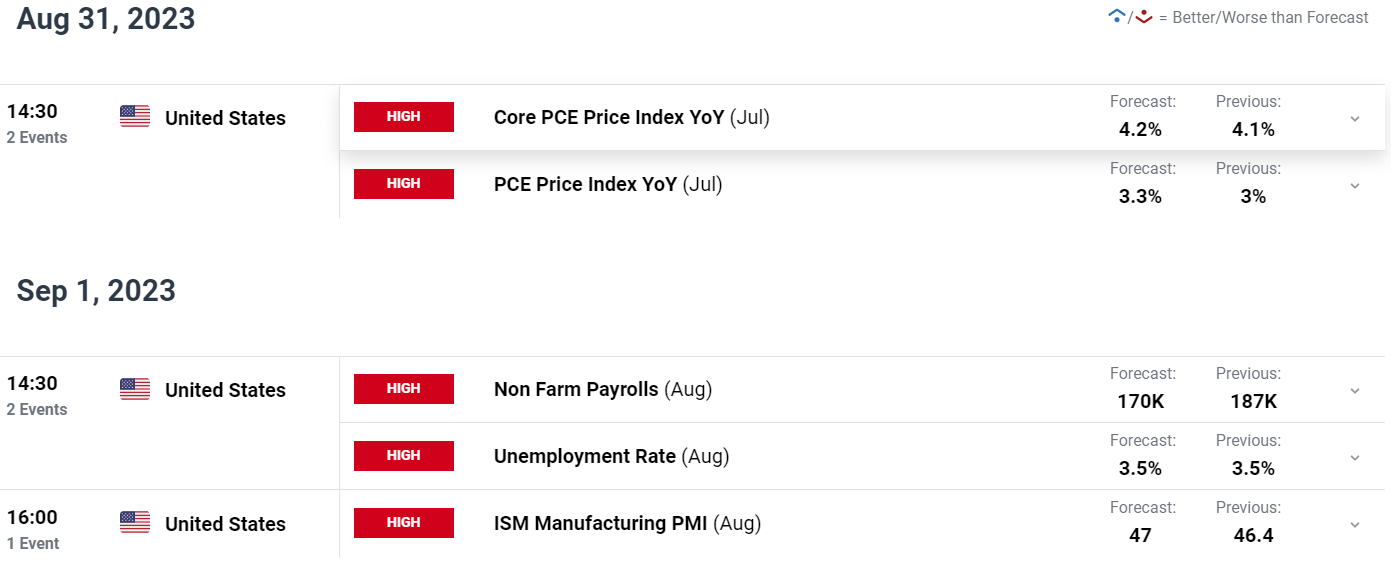This screenshot has width=1391, height=562.
Task: Open the ISM Manufacturing PMI (Aug) event
Action: click(627, 523)
